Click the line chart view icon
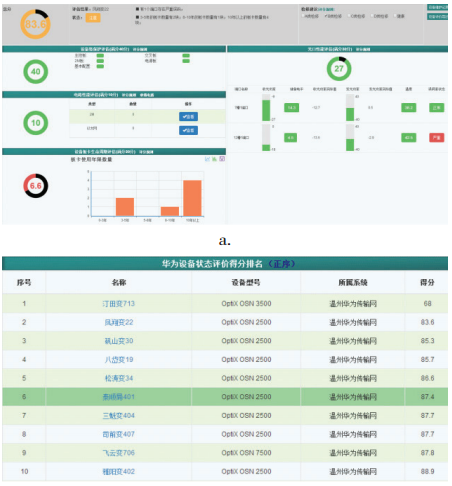 (207, 159)
